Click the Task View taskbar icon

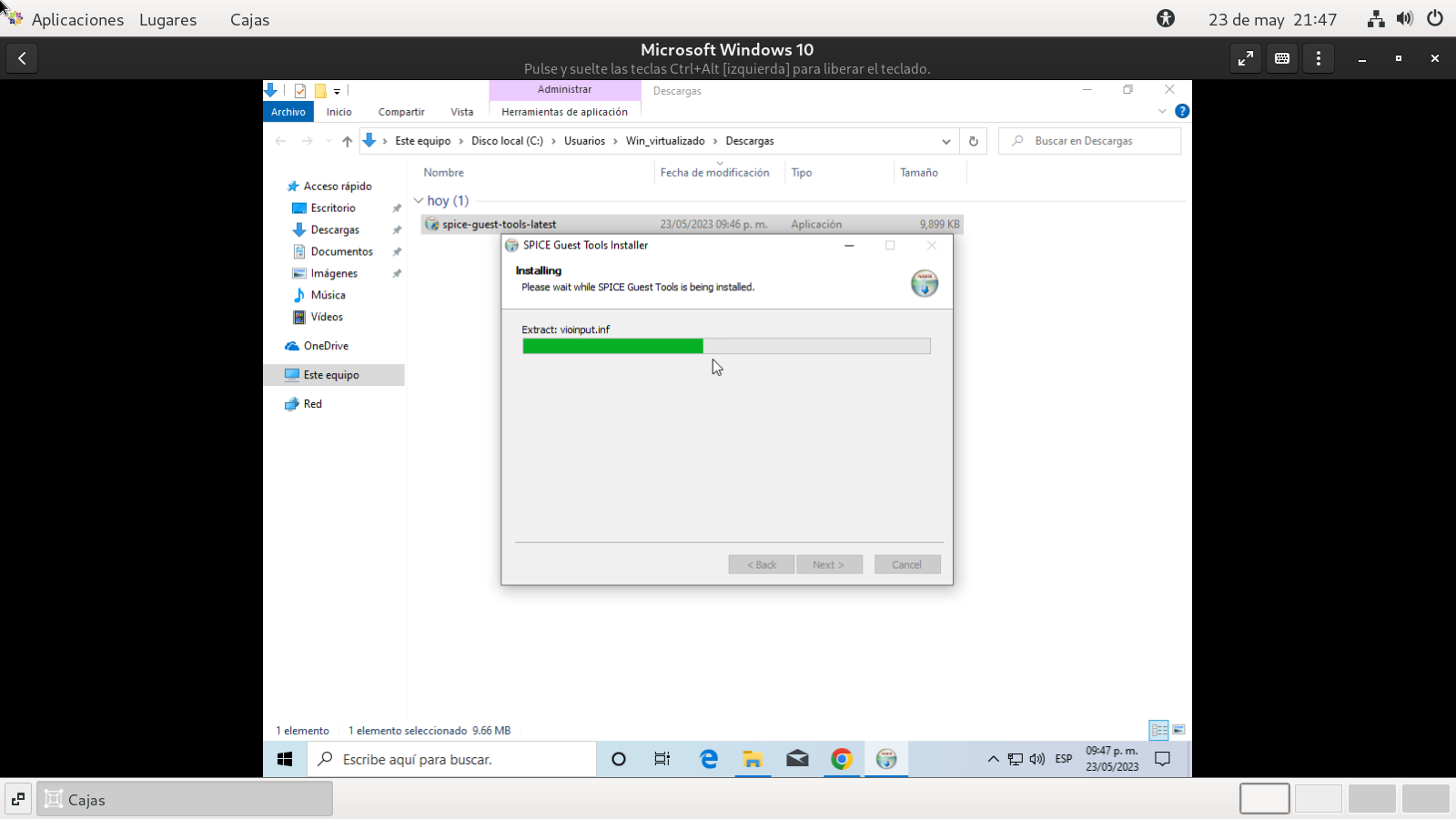(662, 759)
